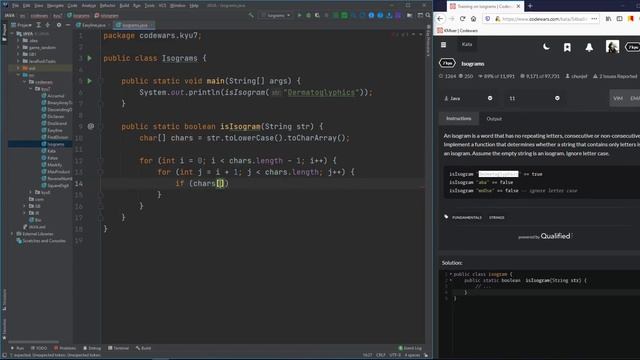640x360 pixels.
Task: Toggle Firefox sidebar icon
Action: (x=619, y=19)
